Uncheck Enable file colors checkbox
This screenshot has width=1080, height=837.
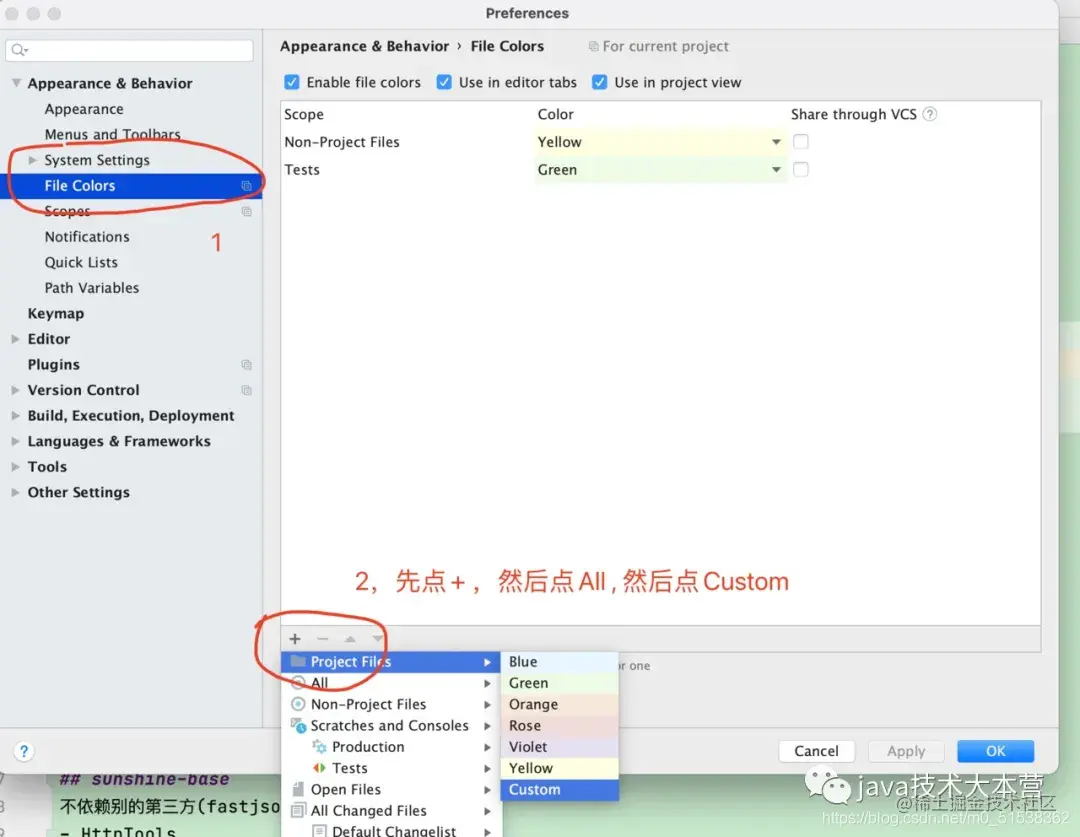tap(292, 83)
